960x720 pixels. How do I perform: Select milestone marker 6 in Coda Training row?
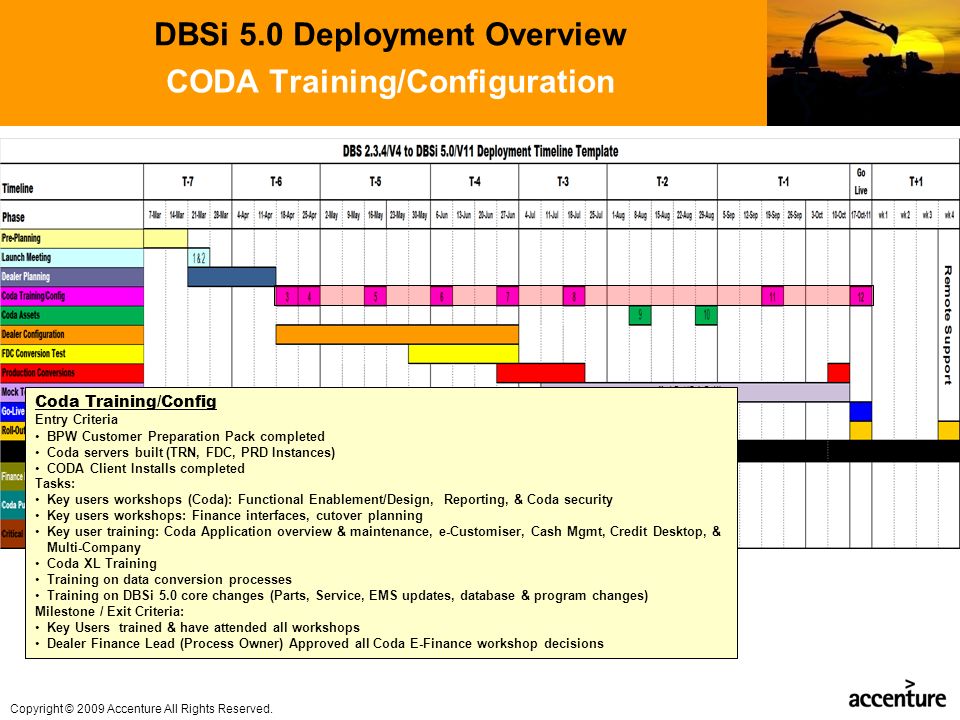click(441, 296)
